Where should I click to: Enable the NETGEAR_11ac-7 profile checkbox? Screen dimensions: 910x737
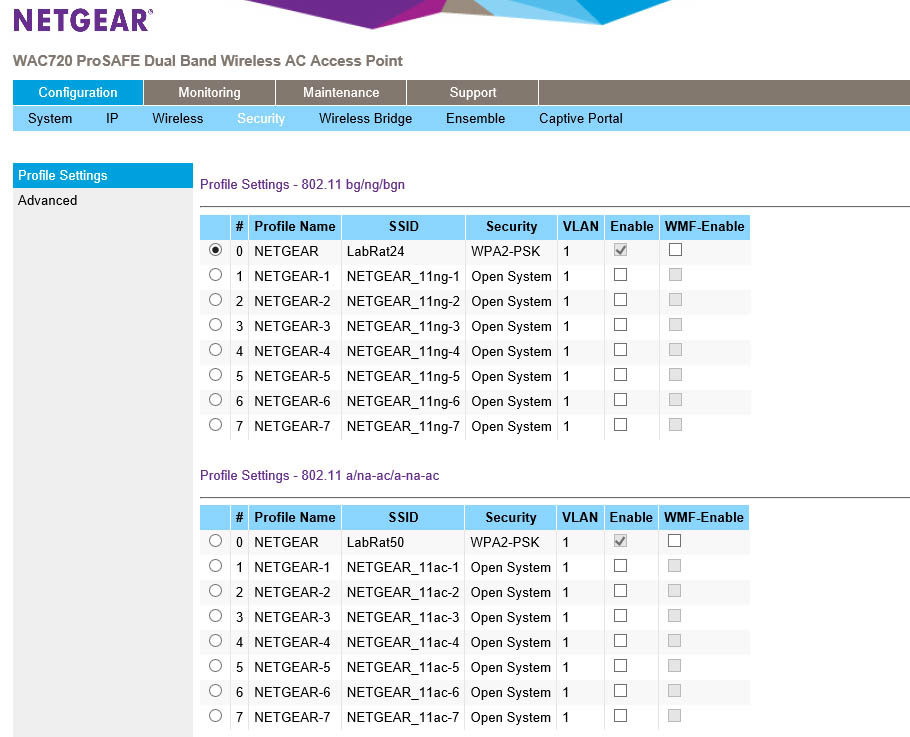point(620,715)
